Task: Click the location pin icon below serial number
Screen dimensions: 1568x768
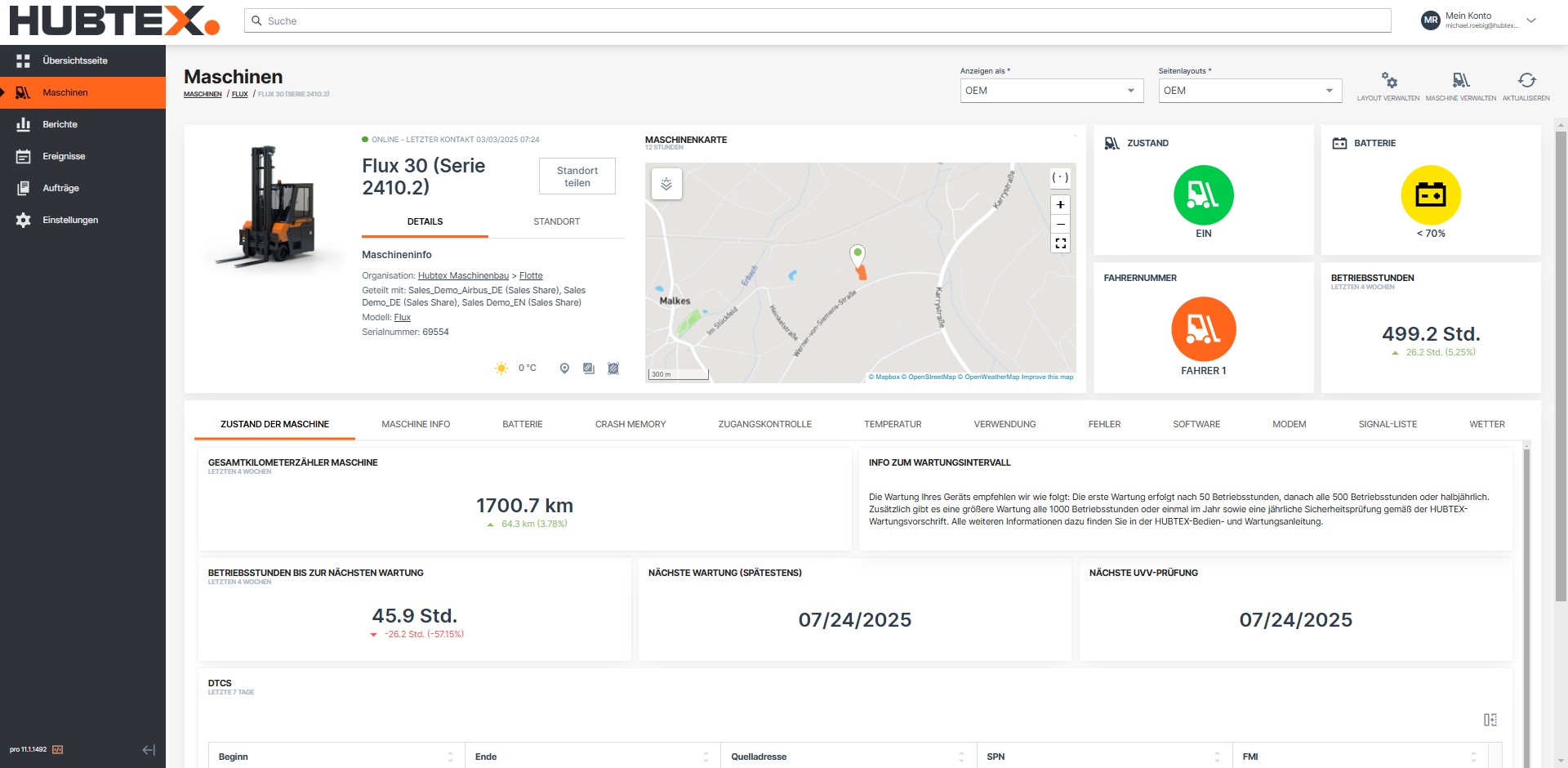Action: (564, 368)
